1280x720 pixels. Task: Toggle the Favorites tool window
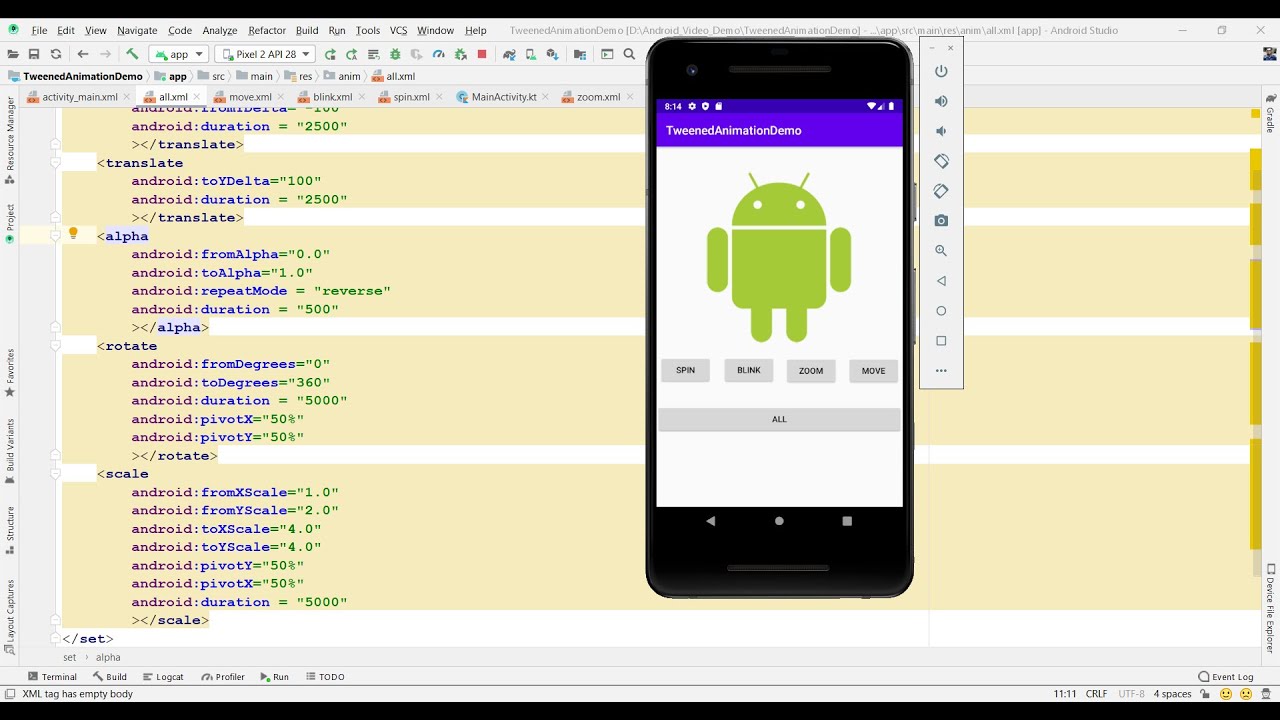10,372
